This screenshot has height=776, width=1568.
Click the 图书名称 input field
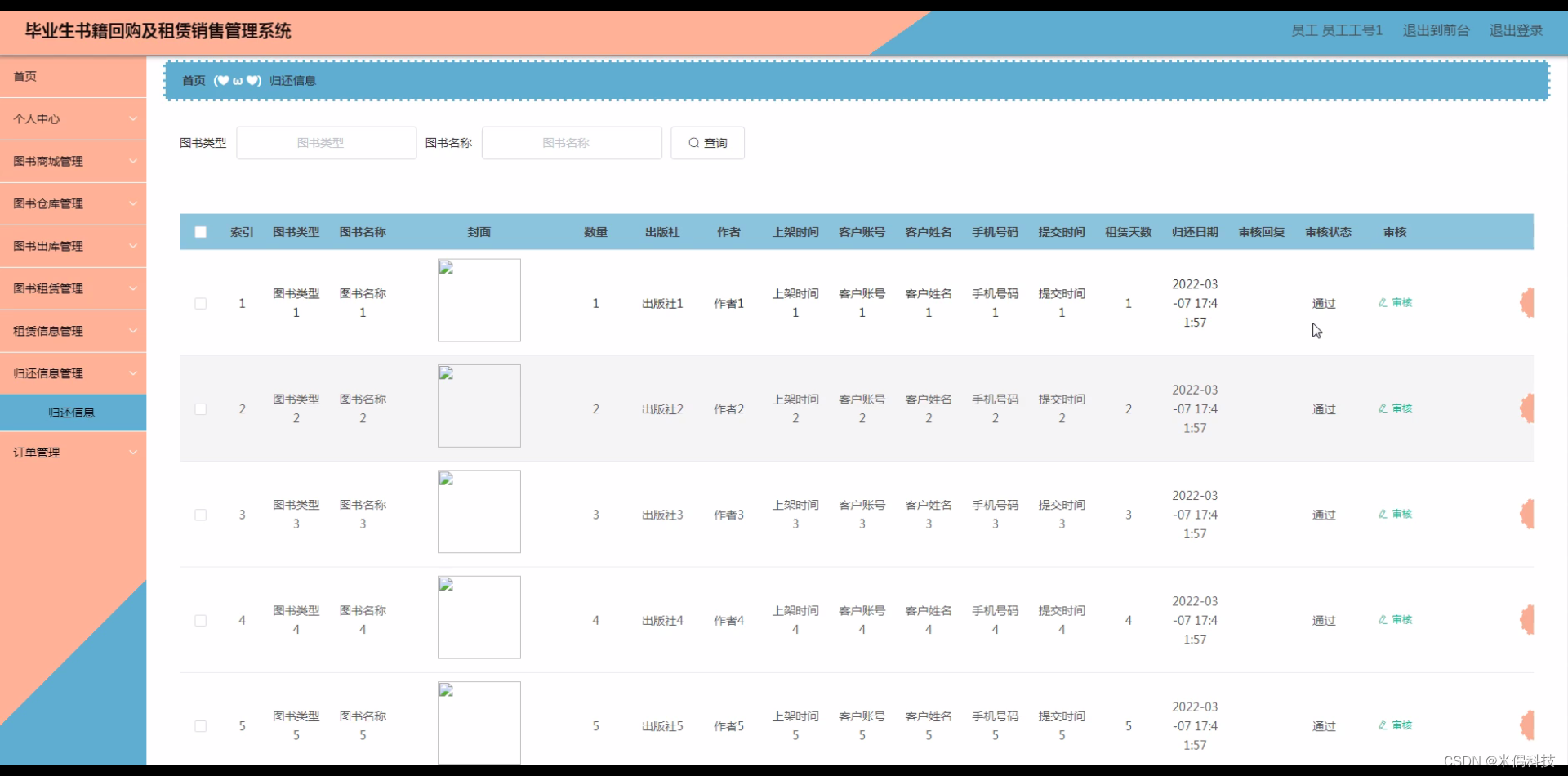pyautogui.click(x=572, y=143)
